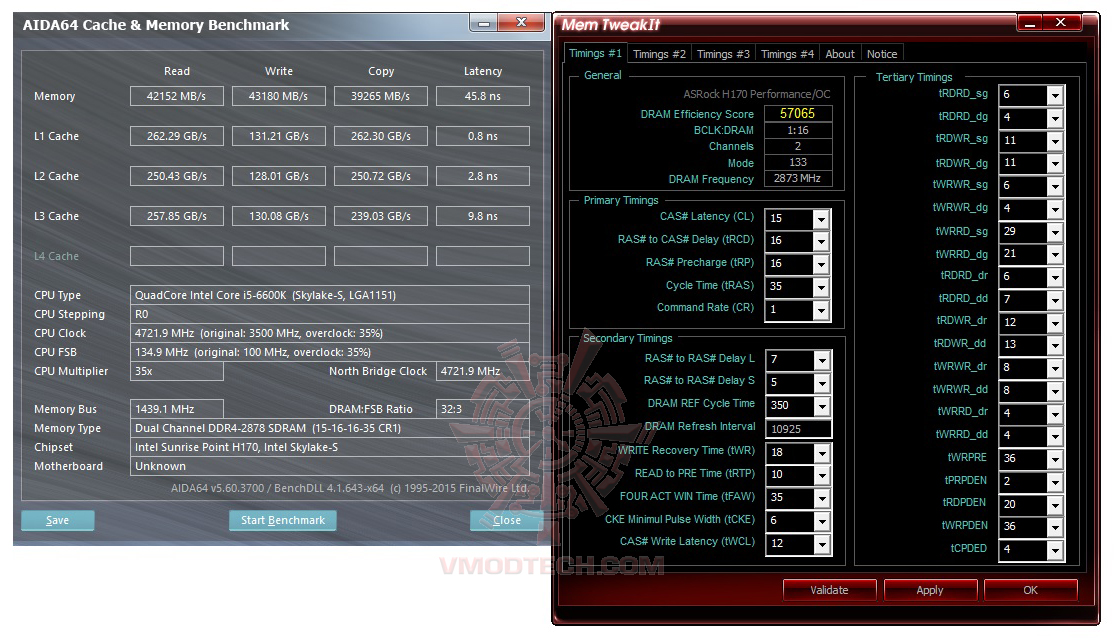Open CKE Minimul Pulse Width (tCKE) dropdown

point(821,521)
